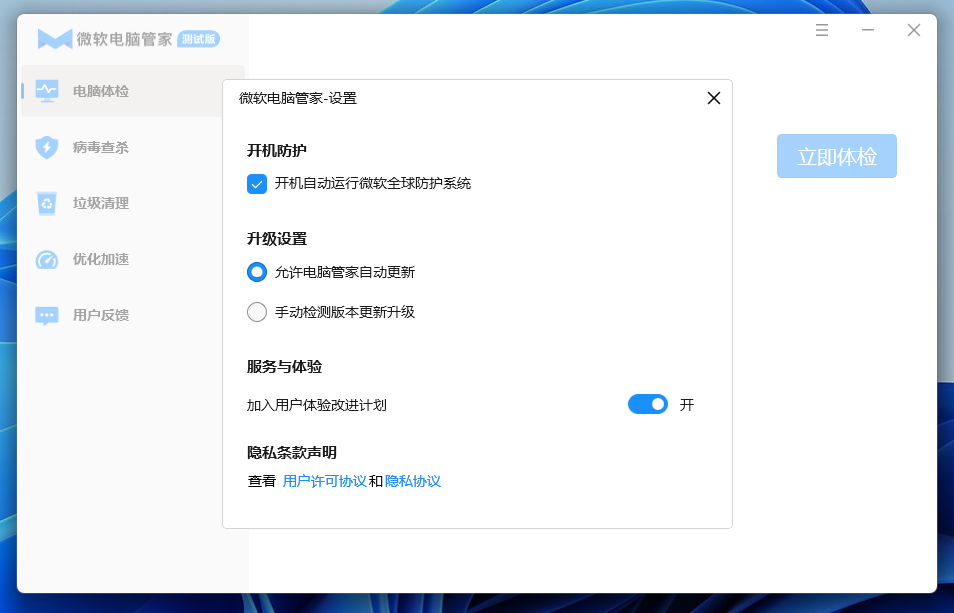
Task: Open the 用户许可协议 link
Action: point(325,481)
